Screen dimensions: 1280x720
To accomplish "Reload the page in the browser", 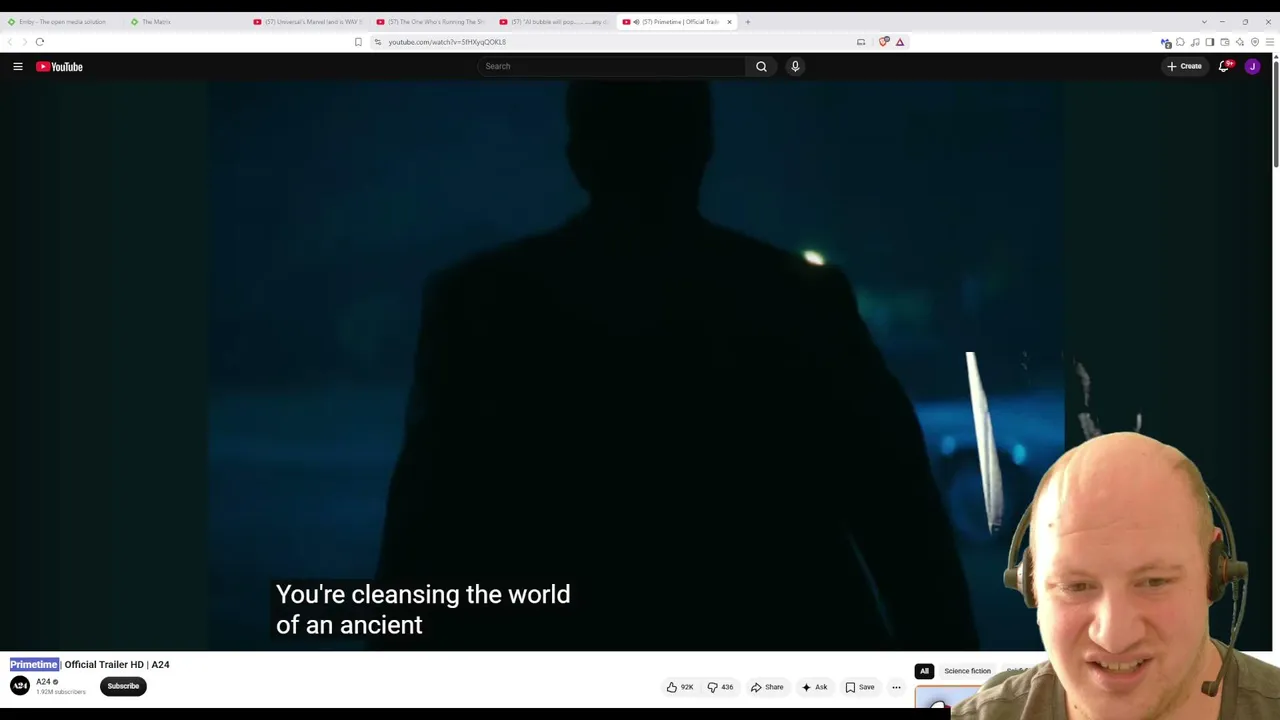I will tap(40, 42).
